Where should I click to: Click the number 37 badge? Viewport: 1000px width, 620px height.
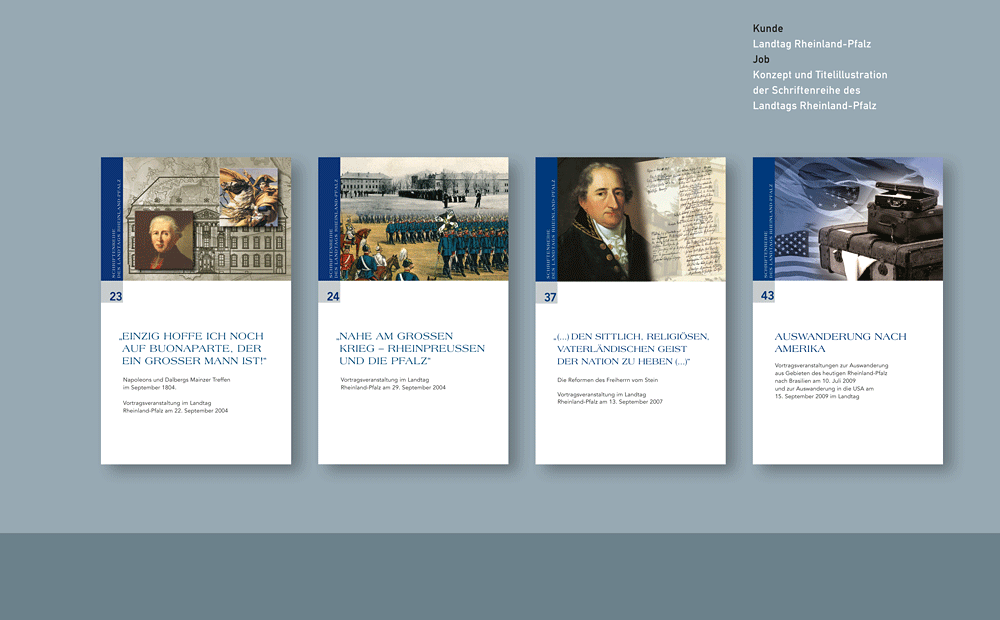[x=550, y=296]
